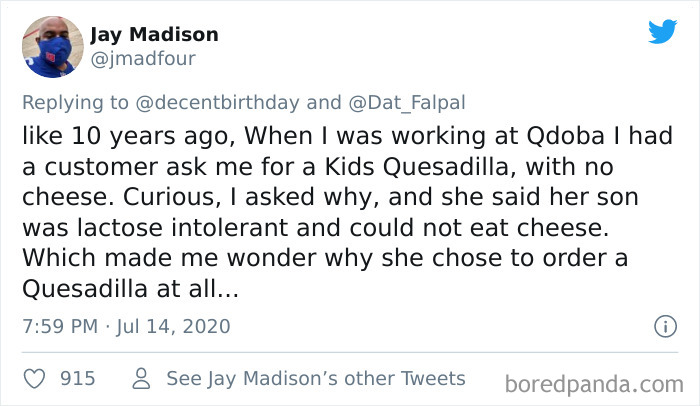The image size is (700, 406).
Task: Like the tweet with the heart icon
Action: (x=35, y=379)
